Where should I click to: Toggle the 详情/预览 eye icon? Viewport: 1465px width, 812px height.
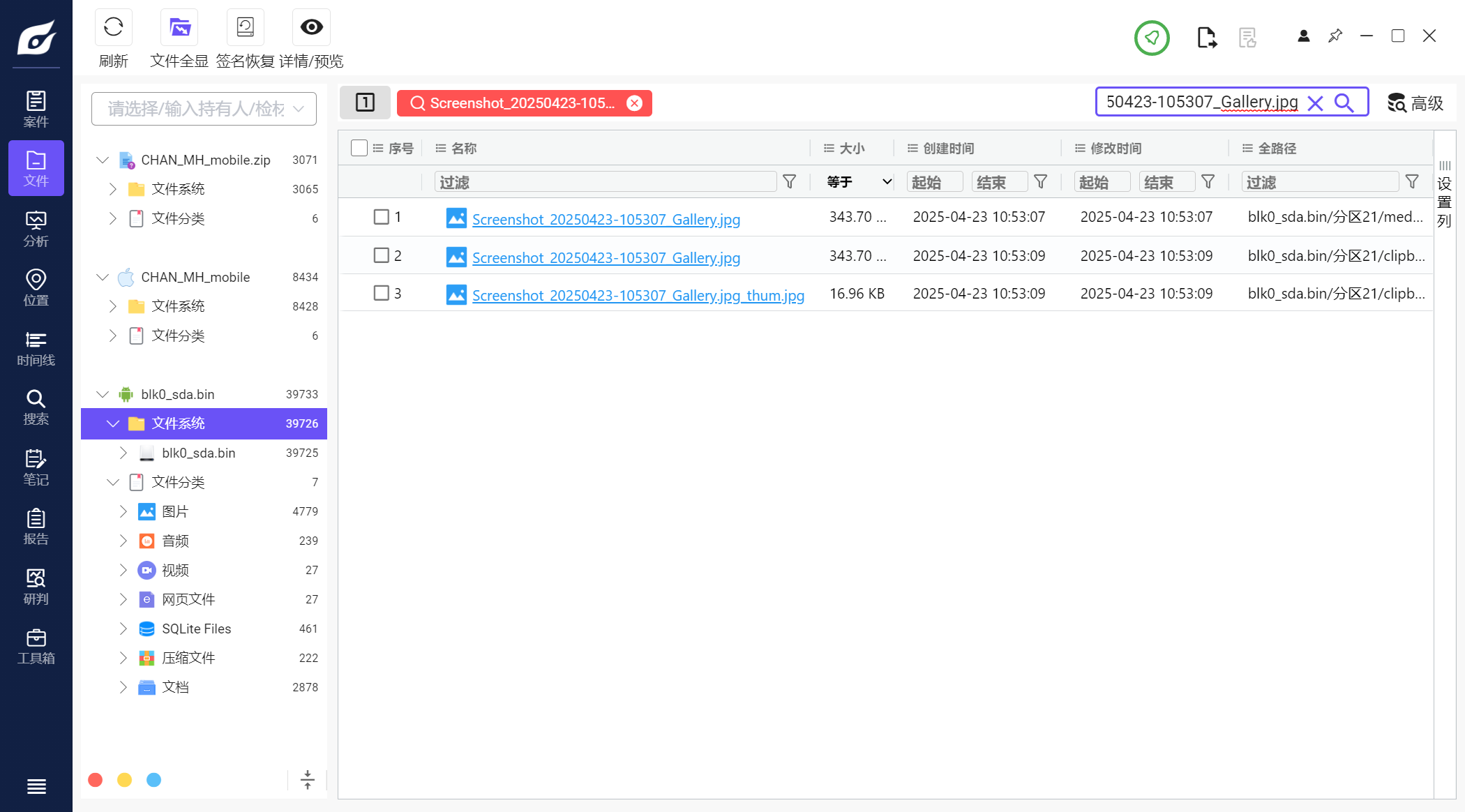pyautogui.click(x=311, y=27)
